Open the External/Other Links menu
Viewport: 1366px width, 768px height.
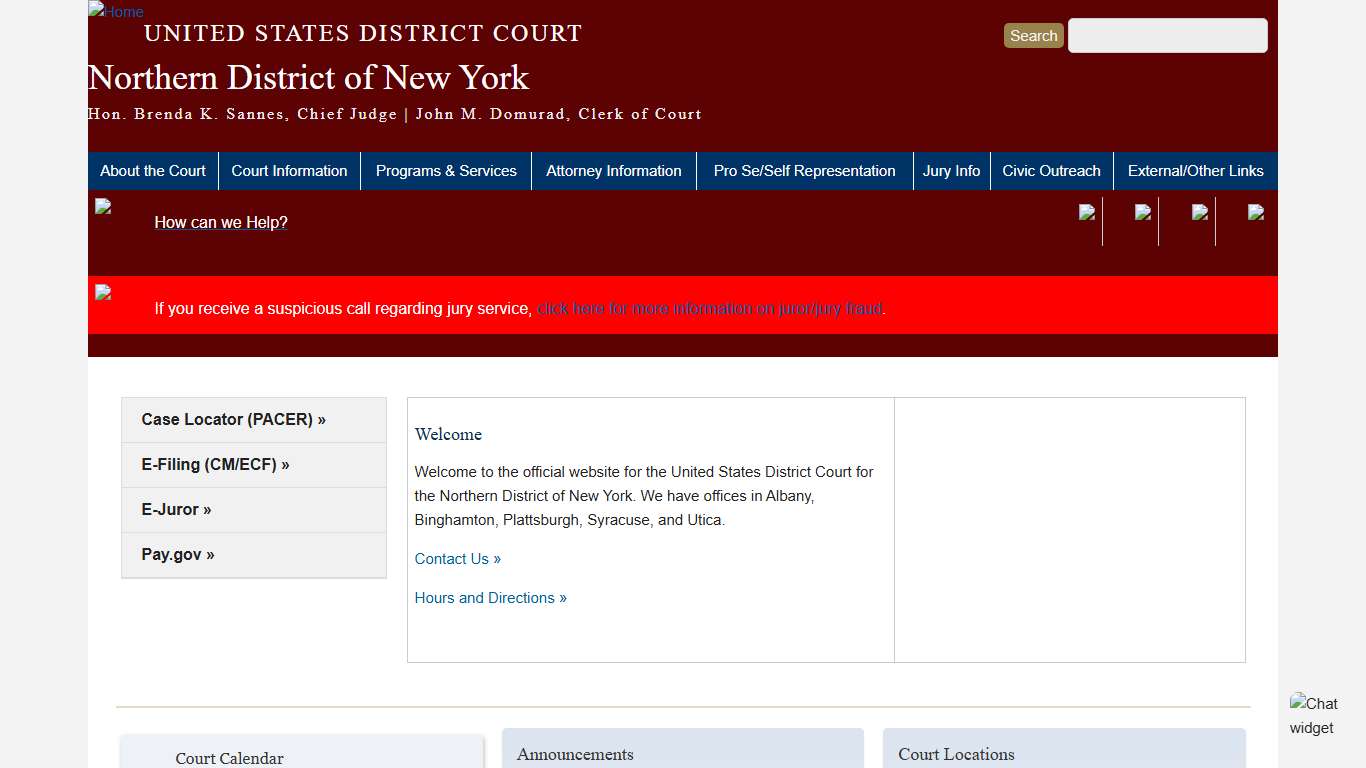pyautogui.click(x=1195, y=171)
